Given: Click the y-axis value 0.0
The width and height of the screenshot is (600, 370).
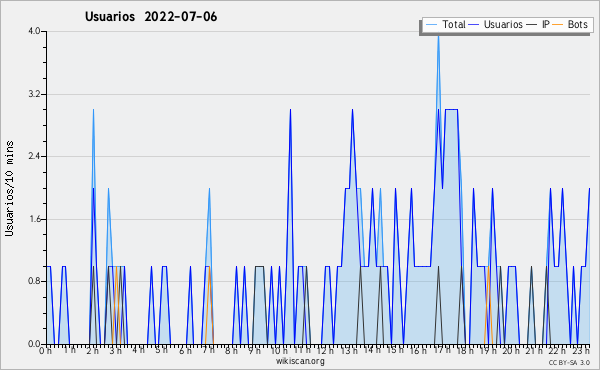Looking at the screenshot, I should point(34,344).
